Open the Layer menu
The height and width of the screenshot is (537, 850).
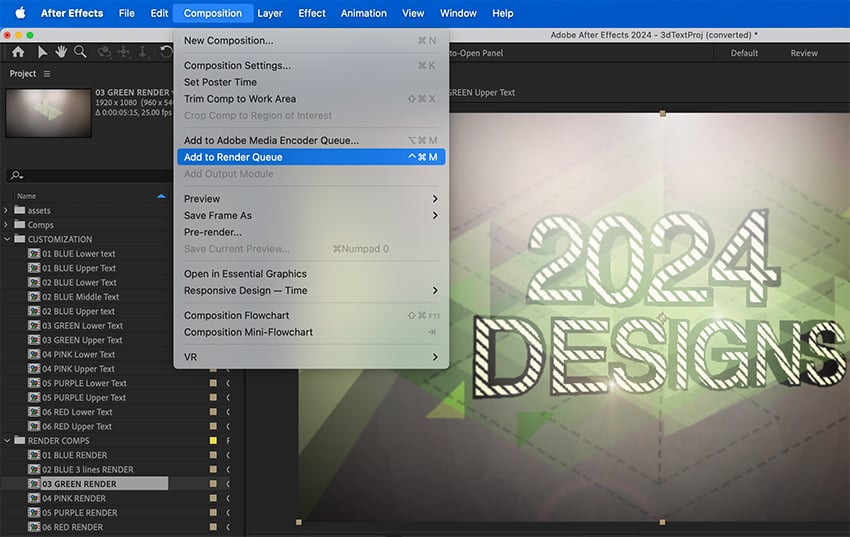(x=269, y=13)
